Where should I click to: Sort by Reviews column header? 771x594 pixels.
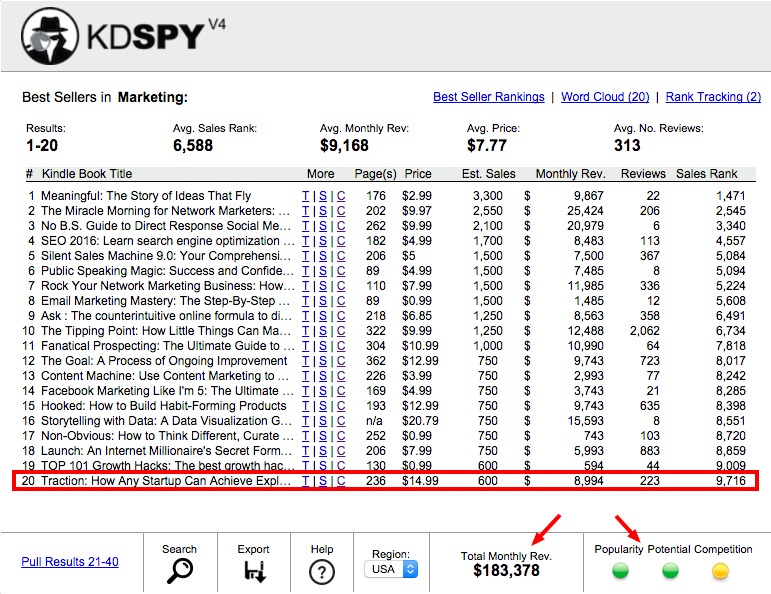[x=643, y=174]
